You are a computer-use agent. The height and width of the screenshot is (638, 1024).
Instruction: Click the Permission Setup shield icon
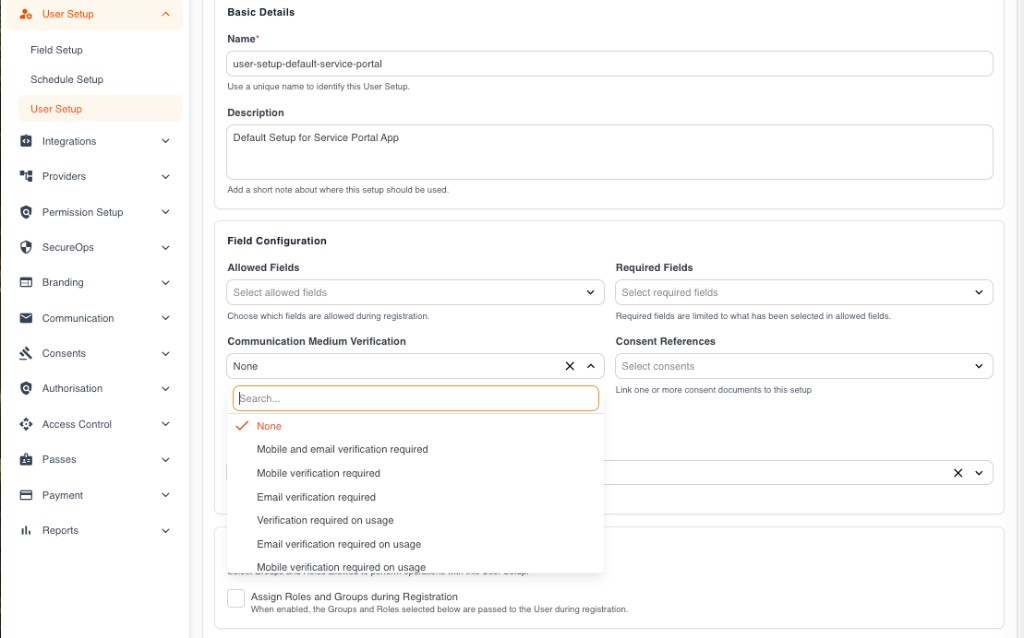25,212
